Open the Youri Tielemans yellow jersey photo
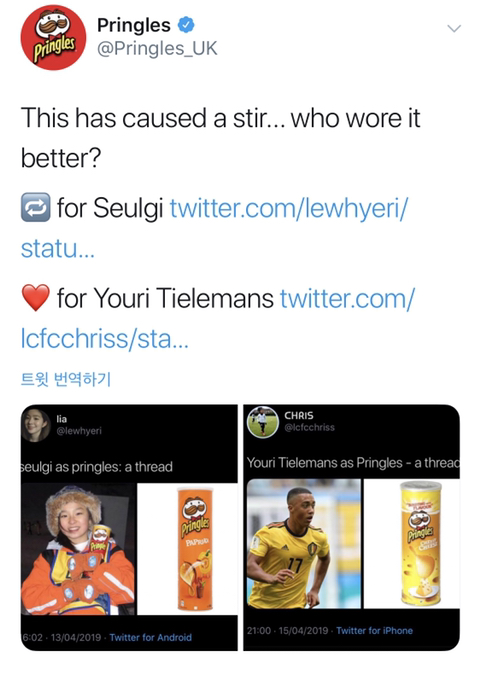The width and height of the screenshot is (480, 674). (x=304, y=543)
